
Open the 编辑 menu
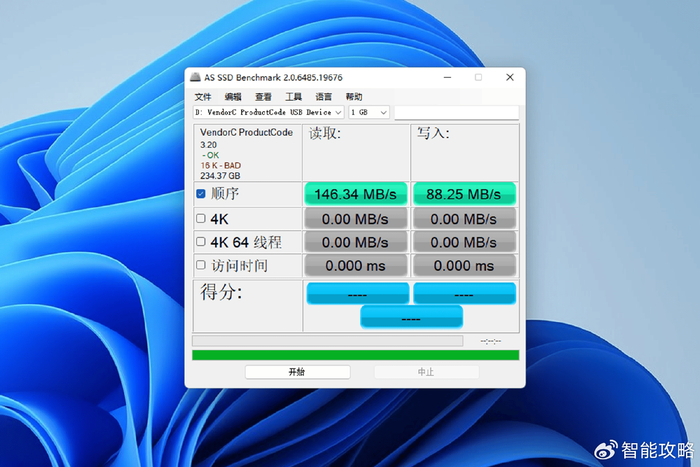pyautogui.click(x=233, y=97)
